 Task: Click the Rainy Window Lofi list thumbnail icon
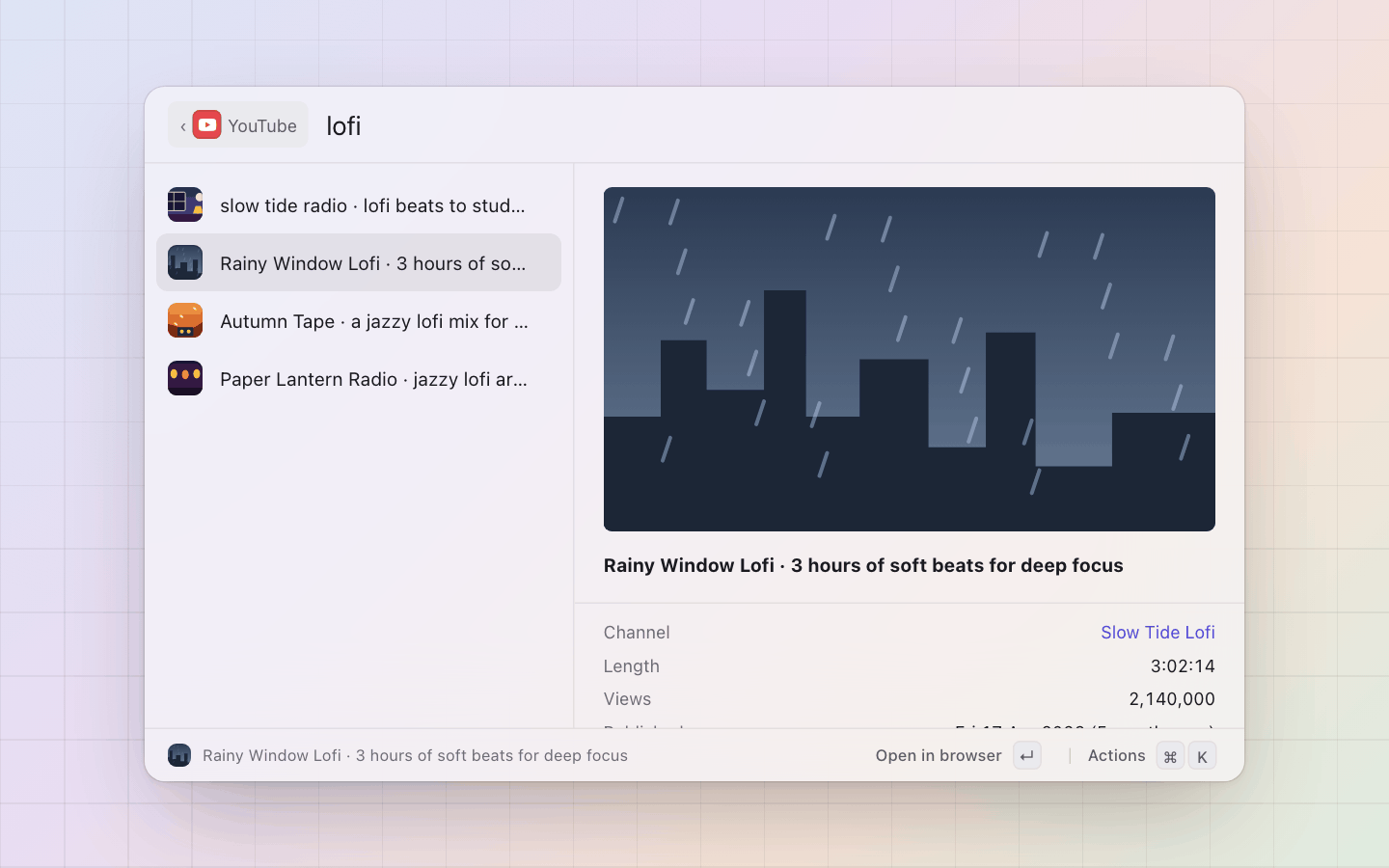(185, 262)
